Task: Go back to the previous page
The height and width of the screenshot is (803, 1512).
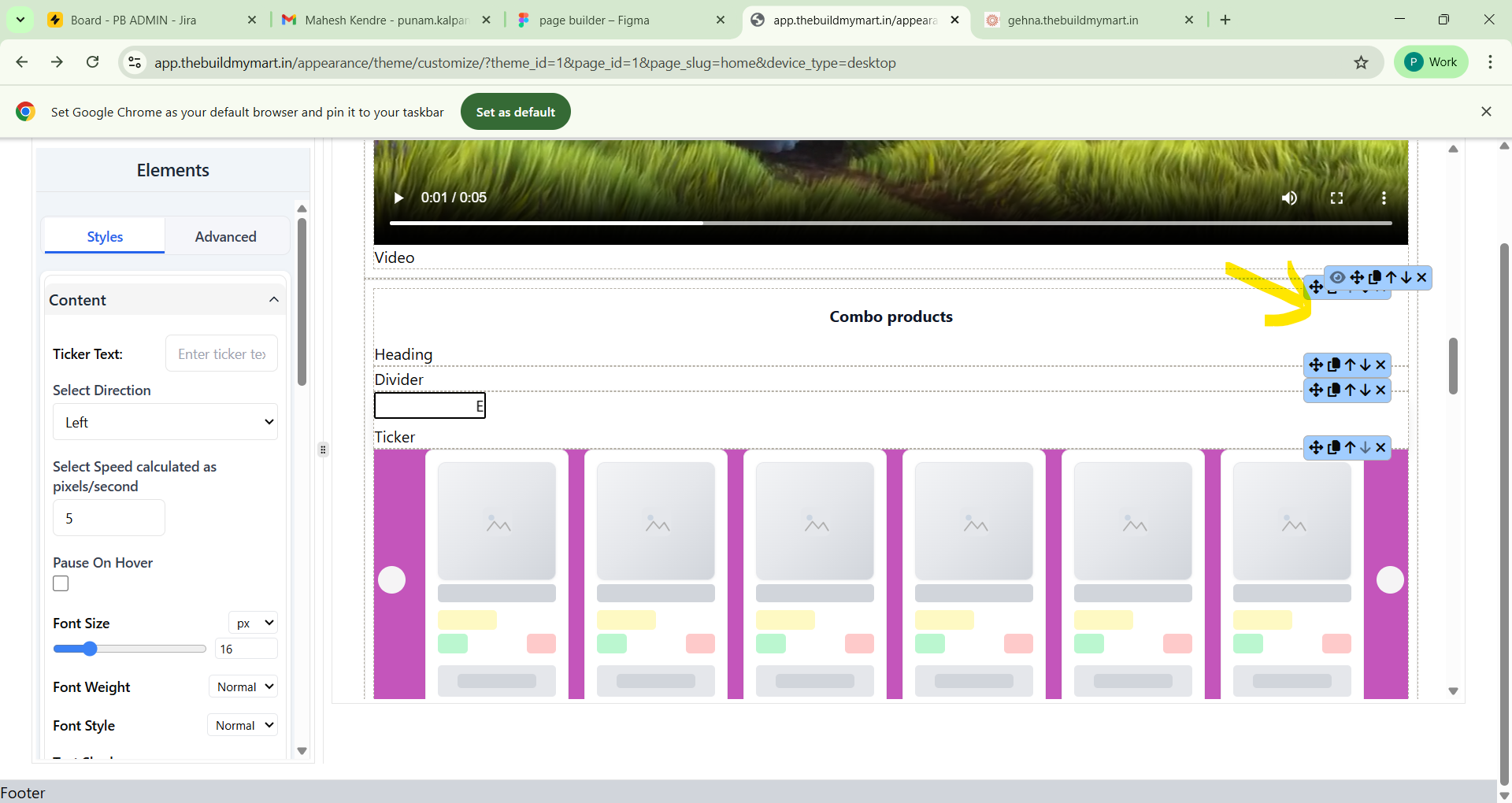Action: pyautogui.click(x=22, y=62)
